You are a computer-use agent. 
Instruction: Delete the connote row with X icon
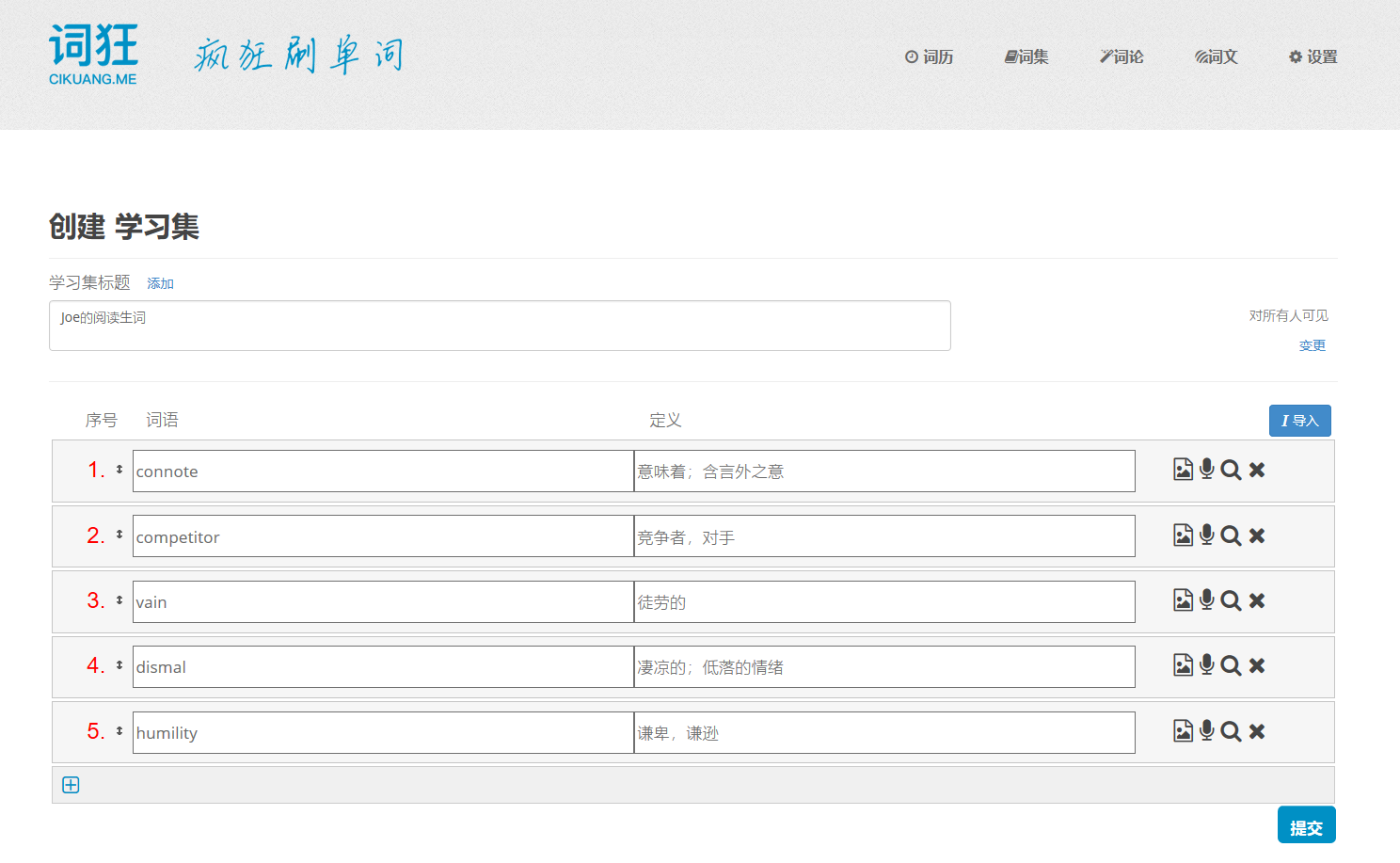[x=1257, y=470]
